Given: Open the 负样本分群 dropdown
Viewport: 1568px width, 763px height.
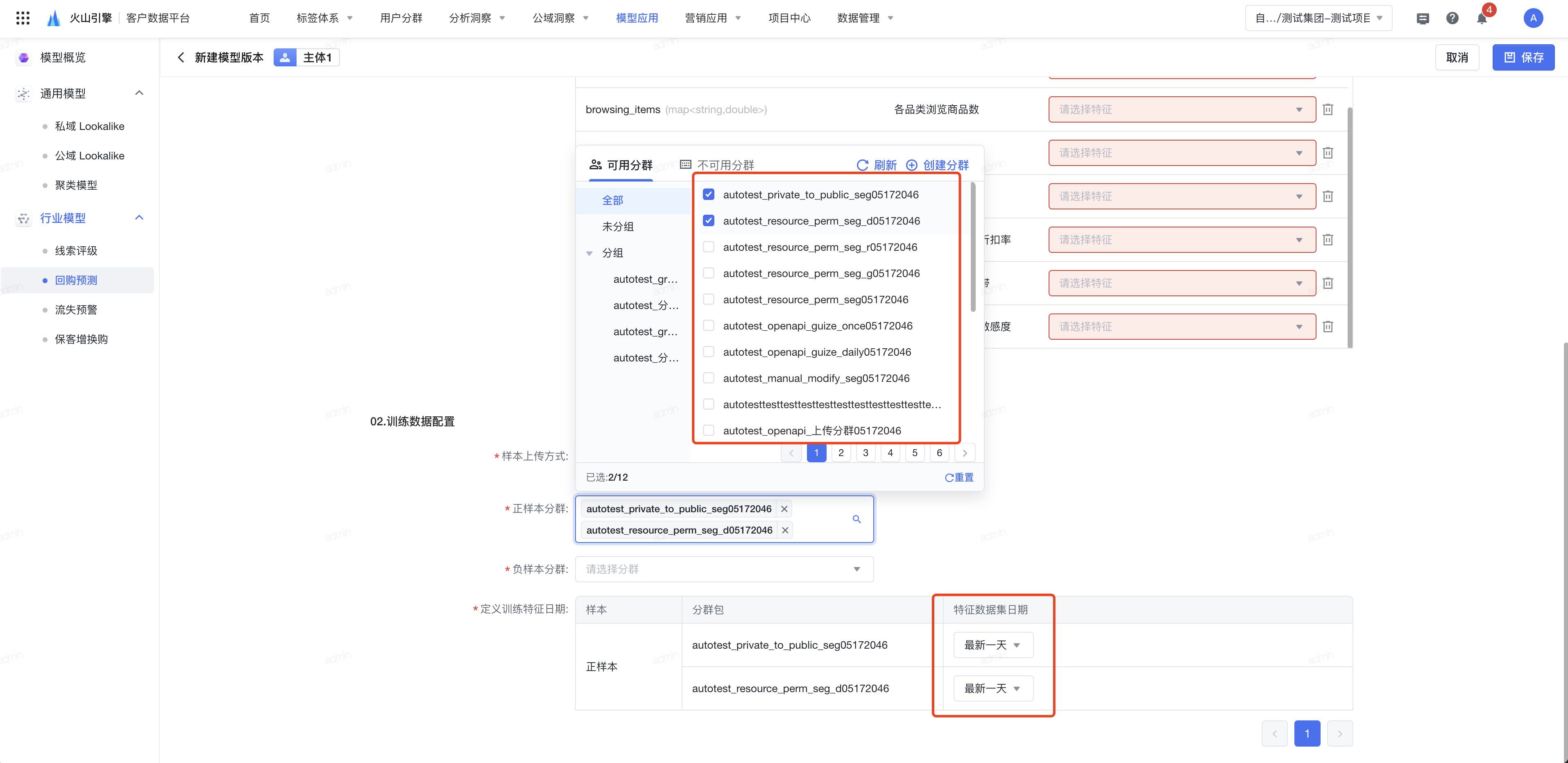Looking at the screenshot, I should 724,569.
